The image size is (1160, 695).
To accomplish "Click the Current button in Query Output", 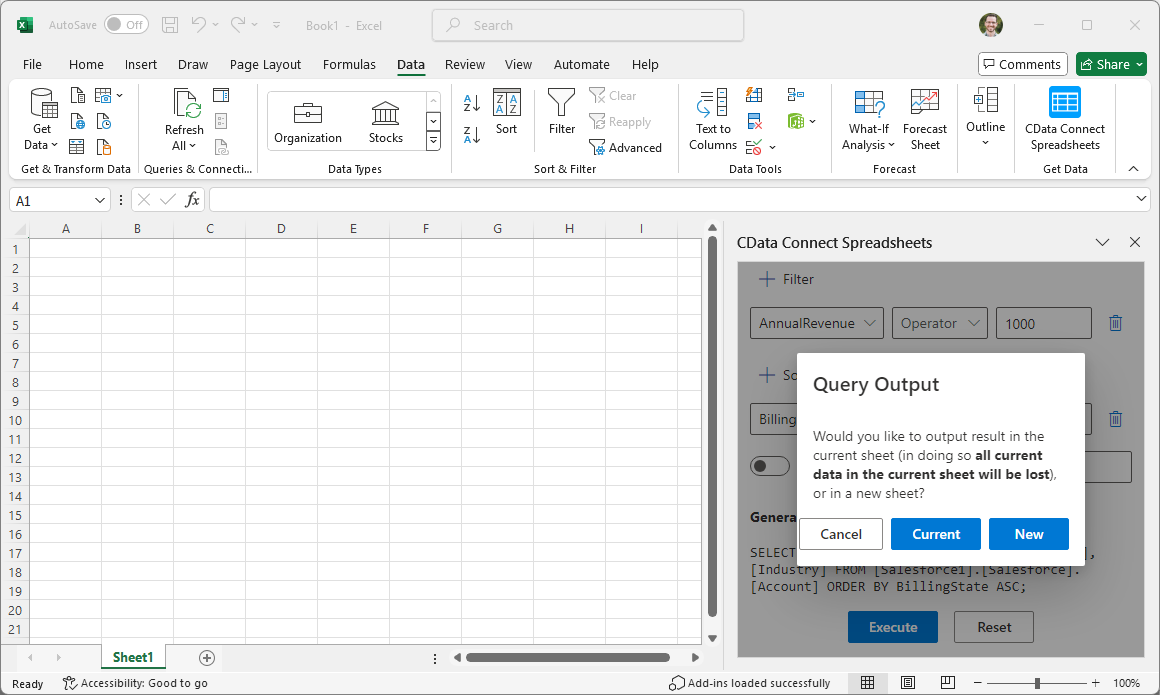I will [x=936, y=534].
